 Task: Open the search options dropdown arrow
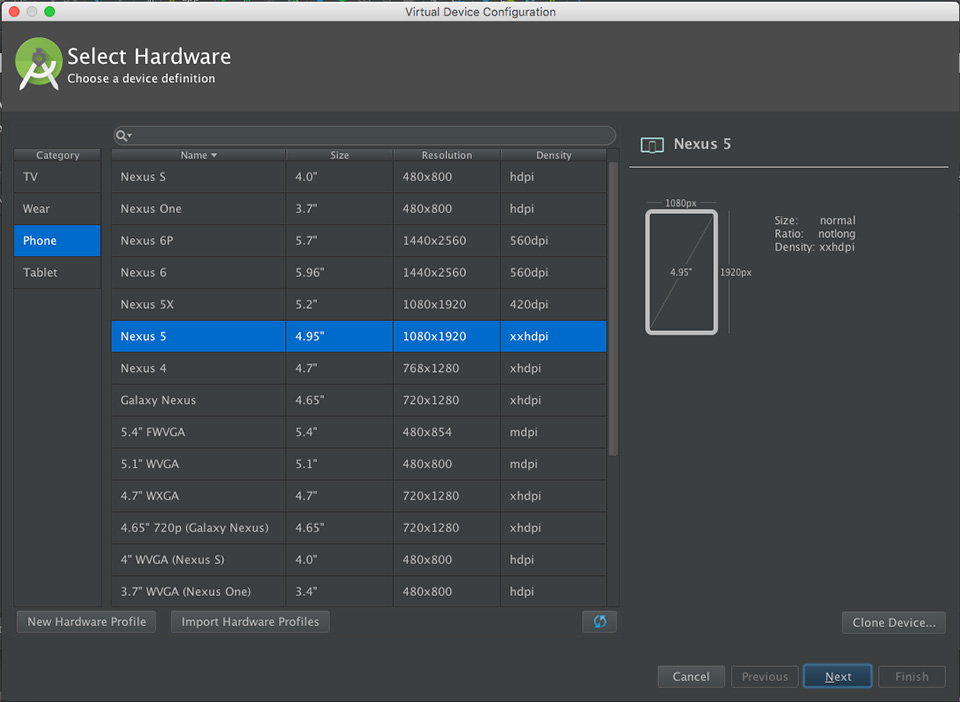pos(130,135)
